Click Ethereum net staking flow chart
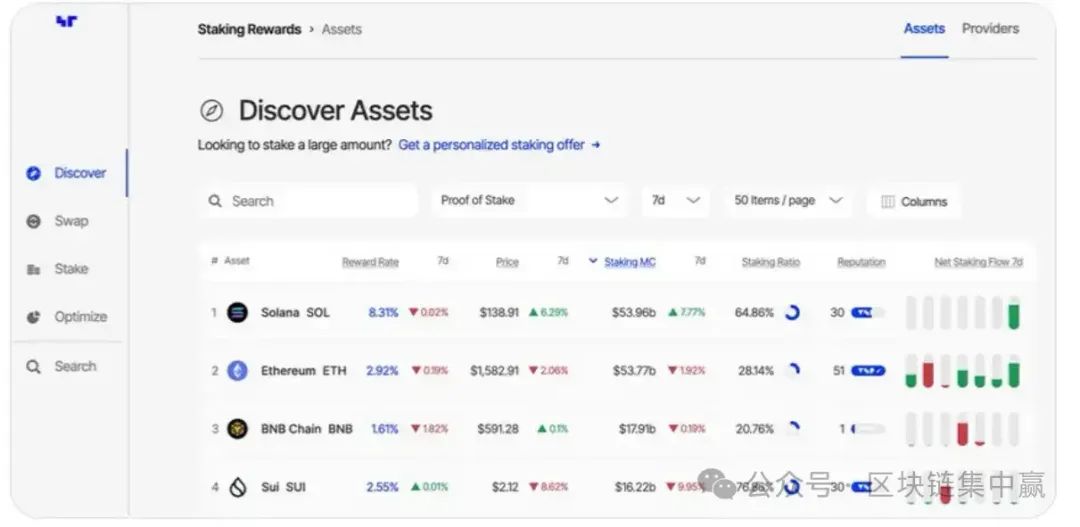The width and height of the screenshot is (1080, 527). [x=963, y=371]
